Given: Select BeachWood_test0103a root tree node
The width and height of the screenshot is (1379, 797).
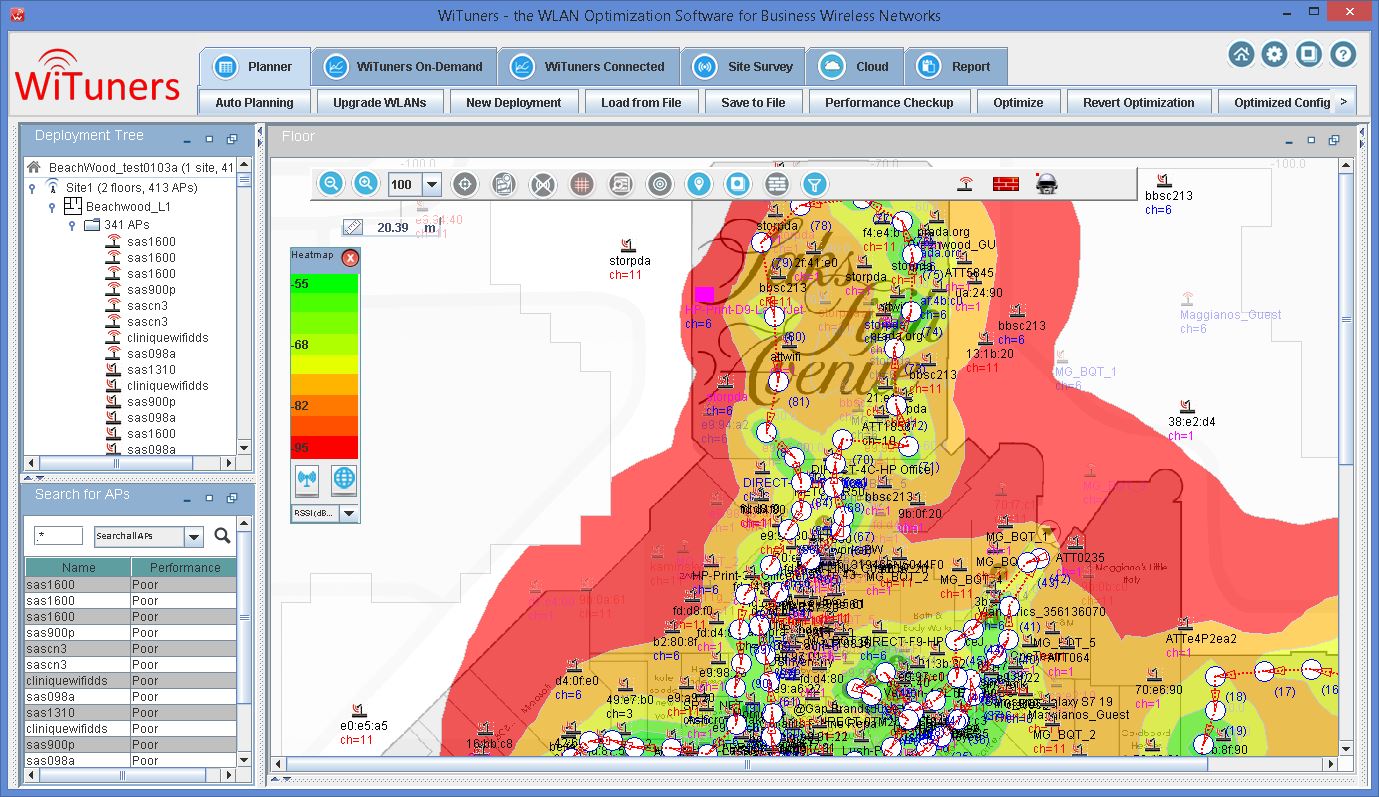Looking at the screenshot, I should click(x=141, y=167).
